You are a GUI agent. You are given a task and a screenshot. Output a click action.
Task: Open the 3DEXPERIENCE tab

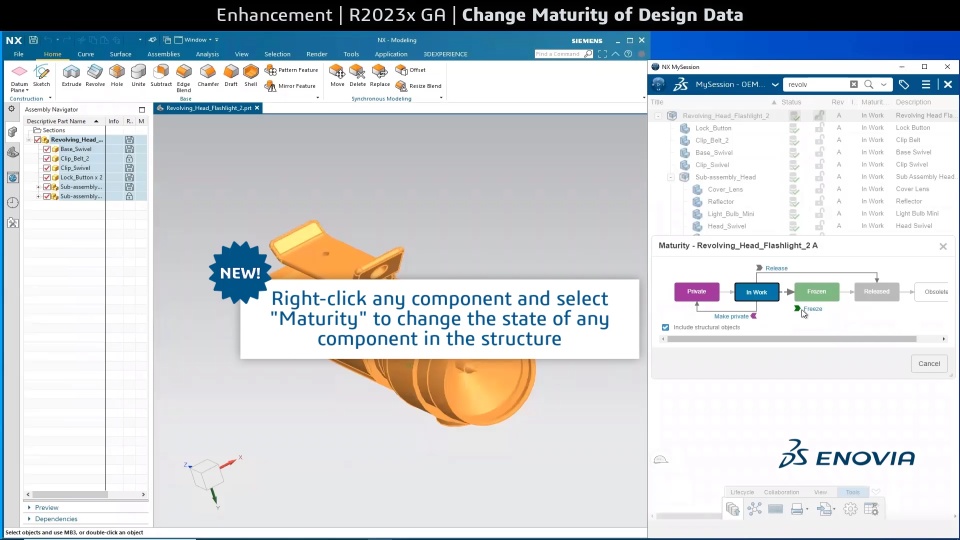[x=445, y=54]
